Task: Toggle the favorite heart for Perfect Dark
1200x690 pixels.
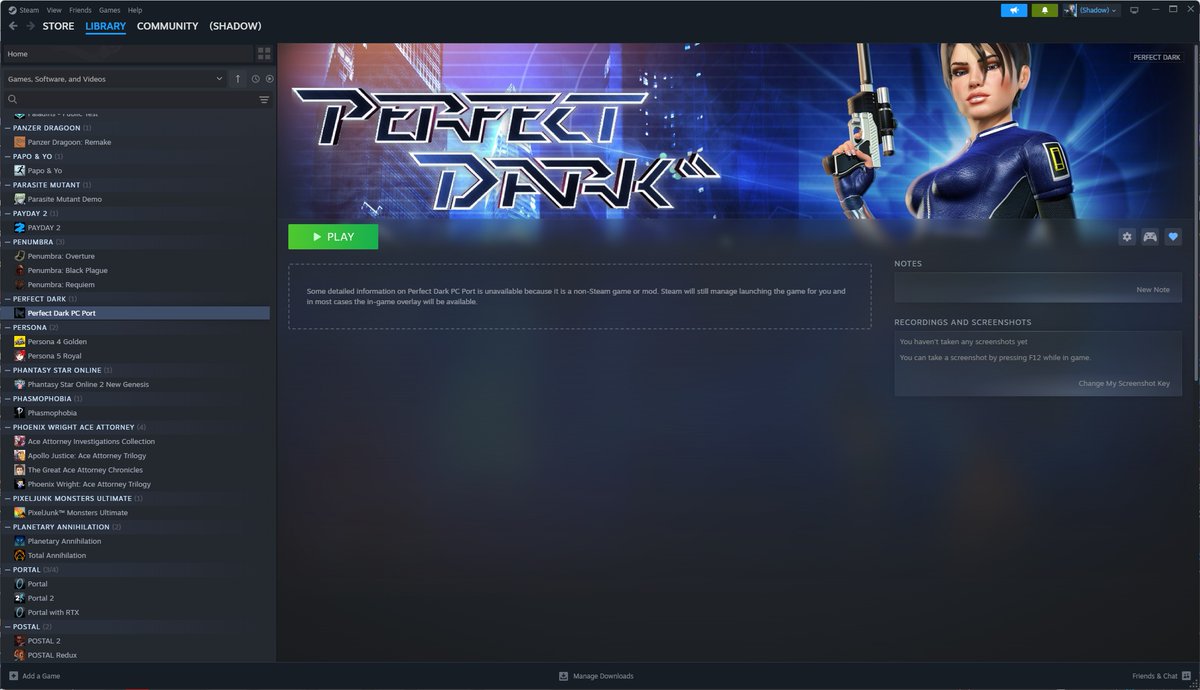Action: point(1174,237)
